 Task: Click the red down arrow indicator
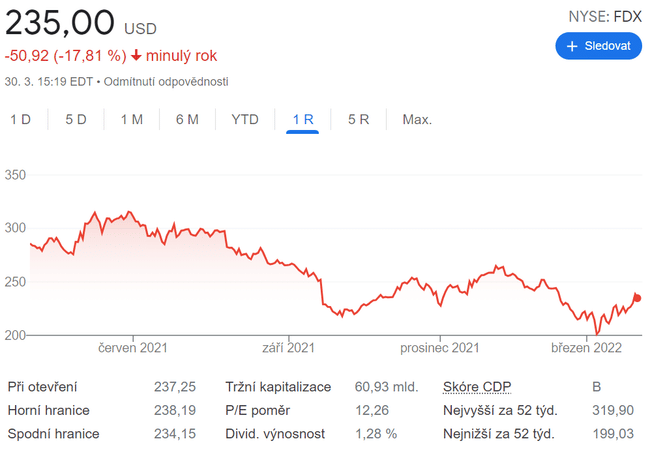[x=136, y=56]
